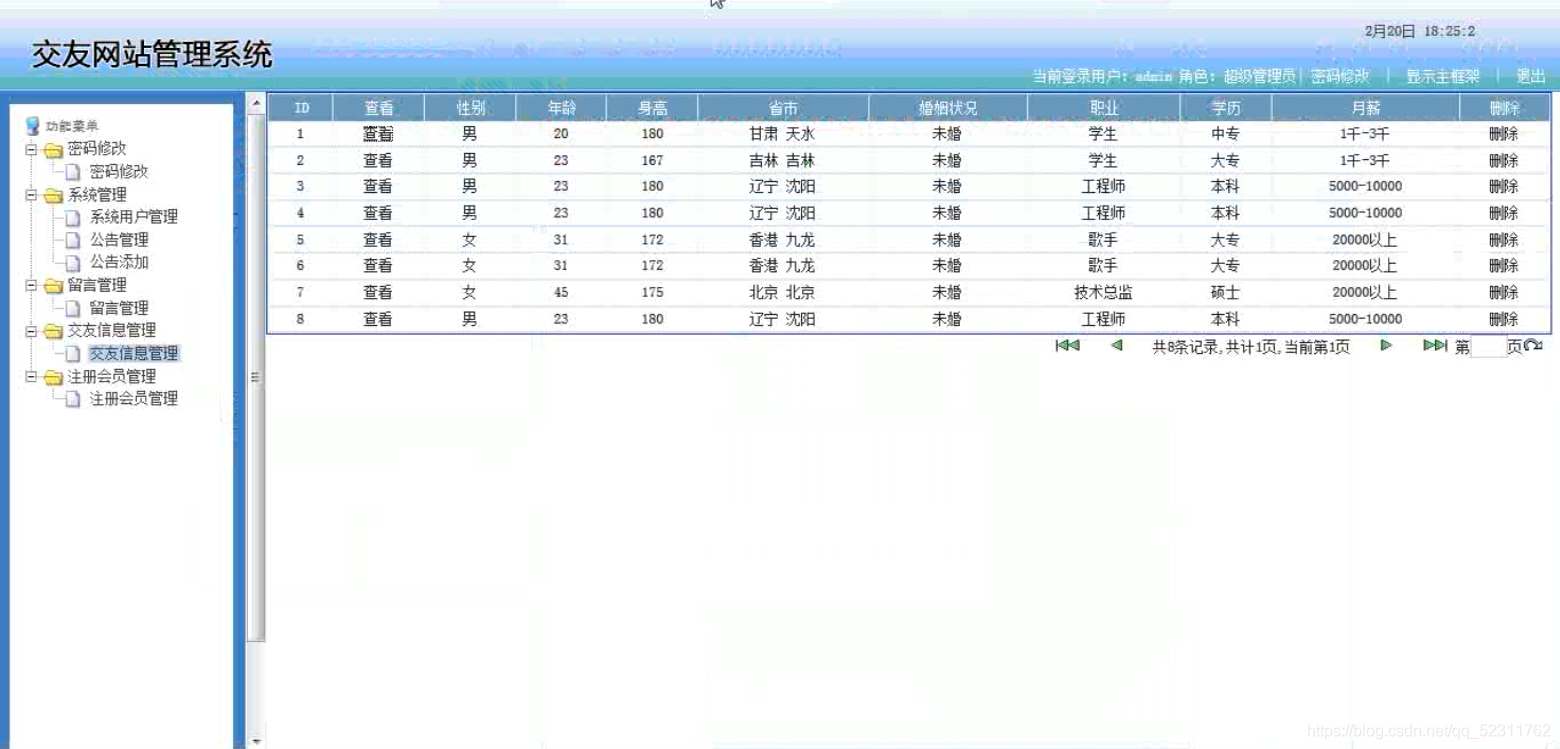Click 密码修改 link in header

[x=1340, y=76]
